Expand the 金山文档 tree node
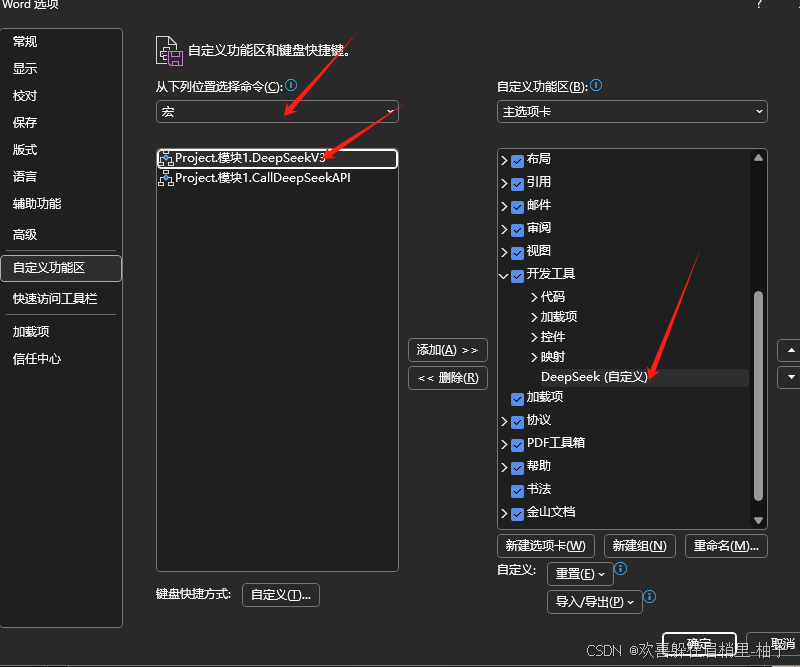800x667 pixels. coord(504,514)
